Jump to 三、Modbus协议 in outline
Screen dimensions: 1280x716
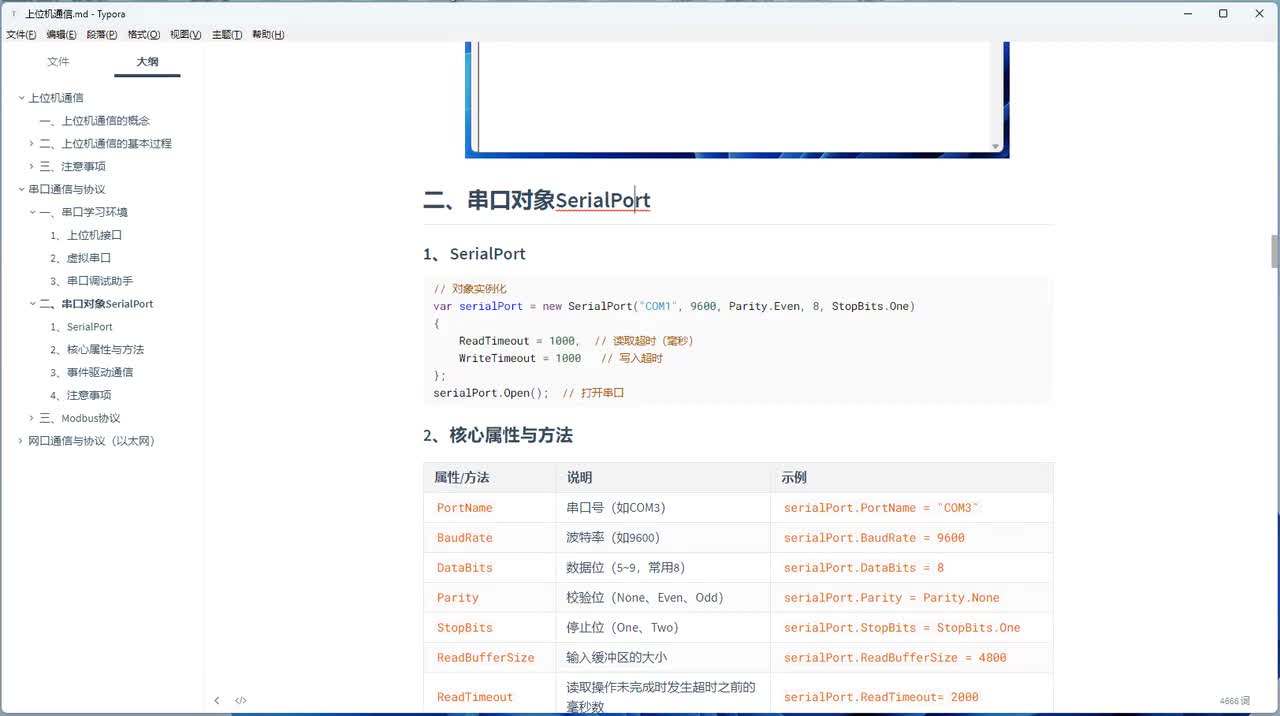point(80,418)
